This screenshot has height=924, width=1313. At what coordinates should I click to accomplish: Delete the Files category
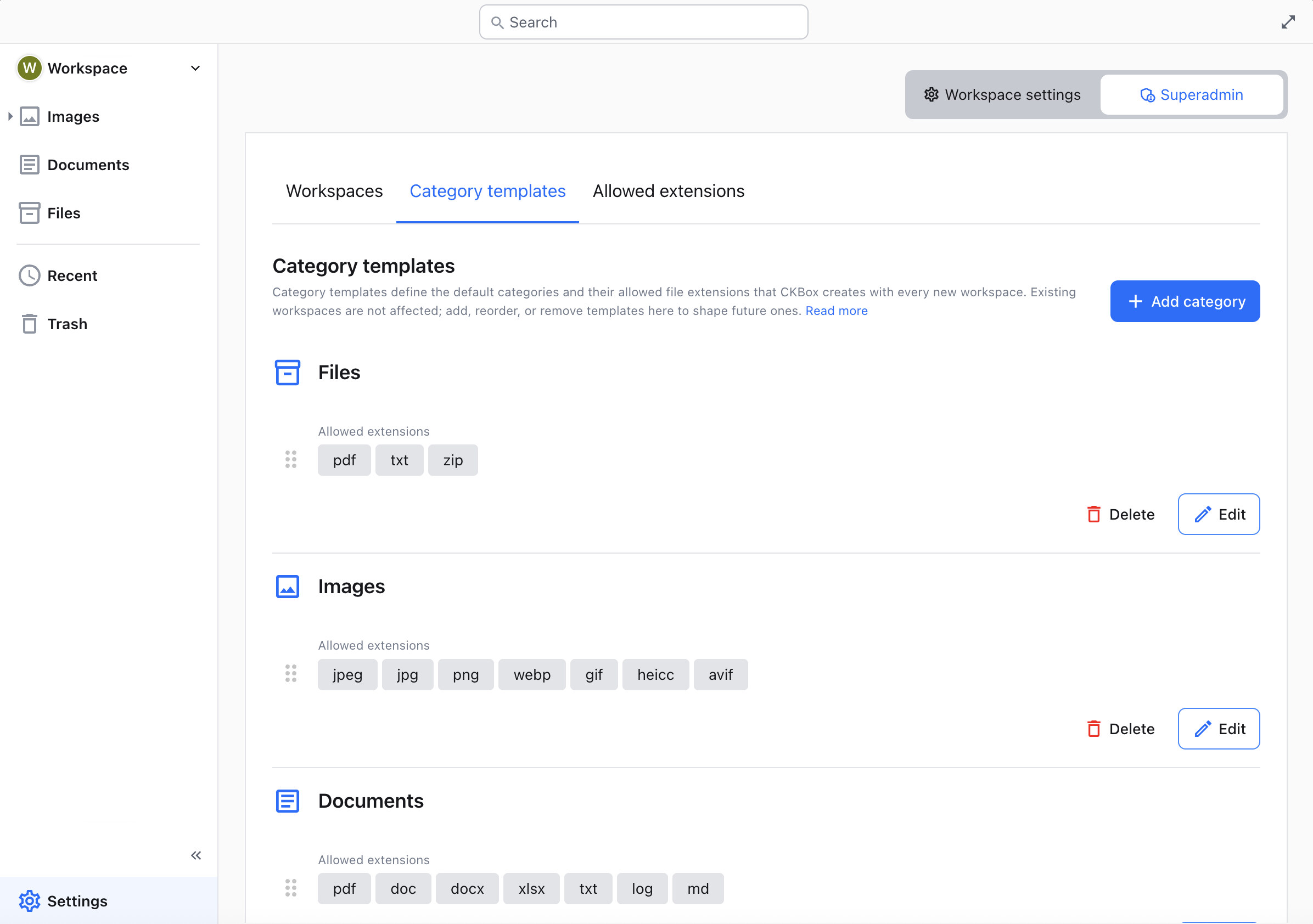tap(1121, 514)
